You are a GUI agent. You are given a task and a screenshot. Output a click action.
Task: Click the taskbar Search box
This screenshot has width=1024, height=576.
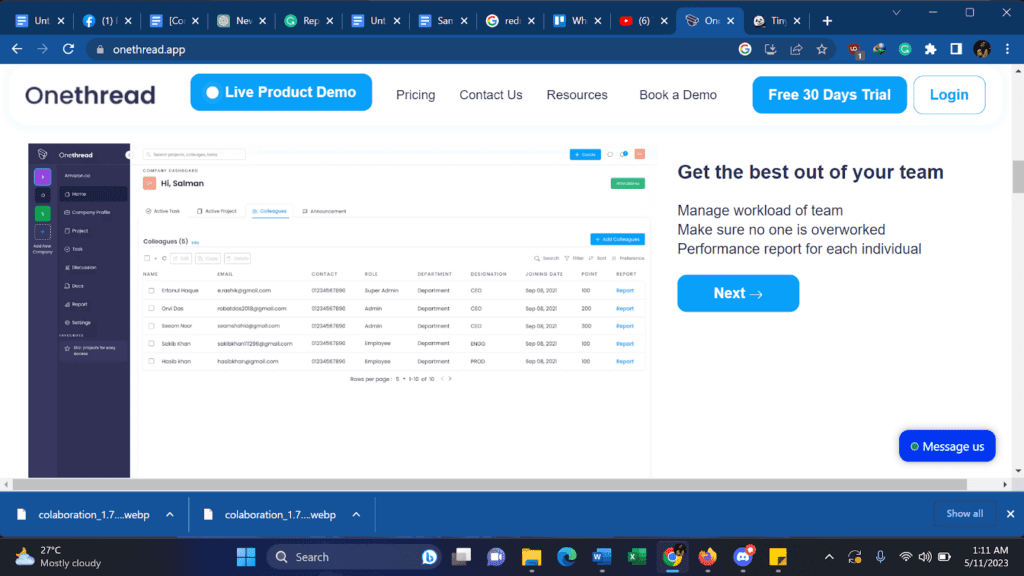click(354, 557)
